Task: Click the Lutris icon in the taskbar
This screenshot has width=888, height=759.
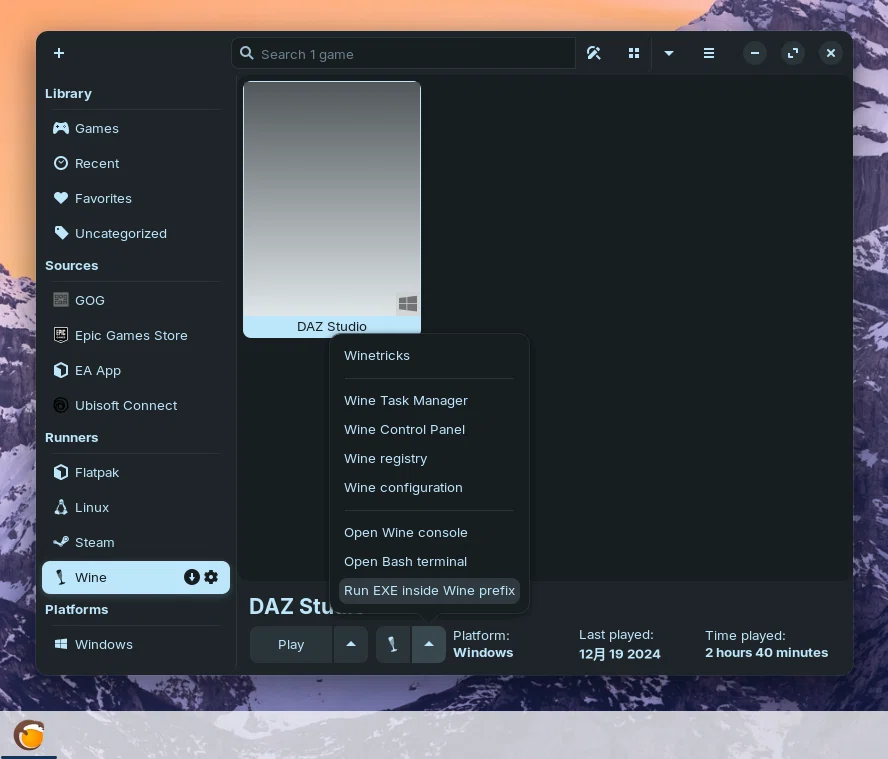Action: coord(28,735)
